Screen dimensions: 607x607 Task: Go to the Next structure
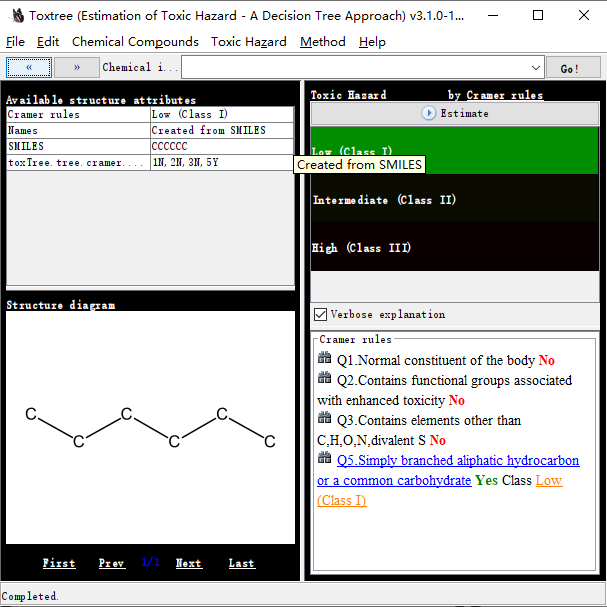(188, 563)
